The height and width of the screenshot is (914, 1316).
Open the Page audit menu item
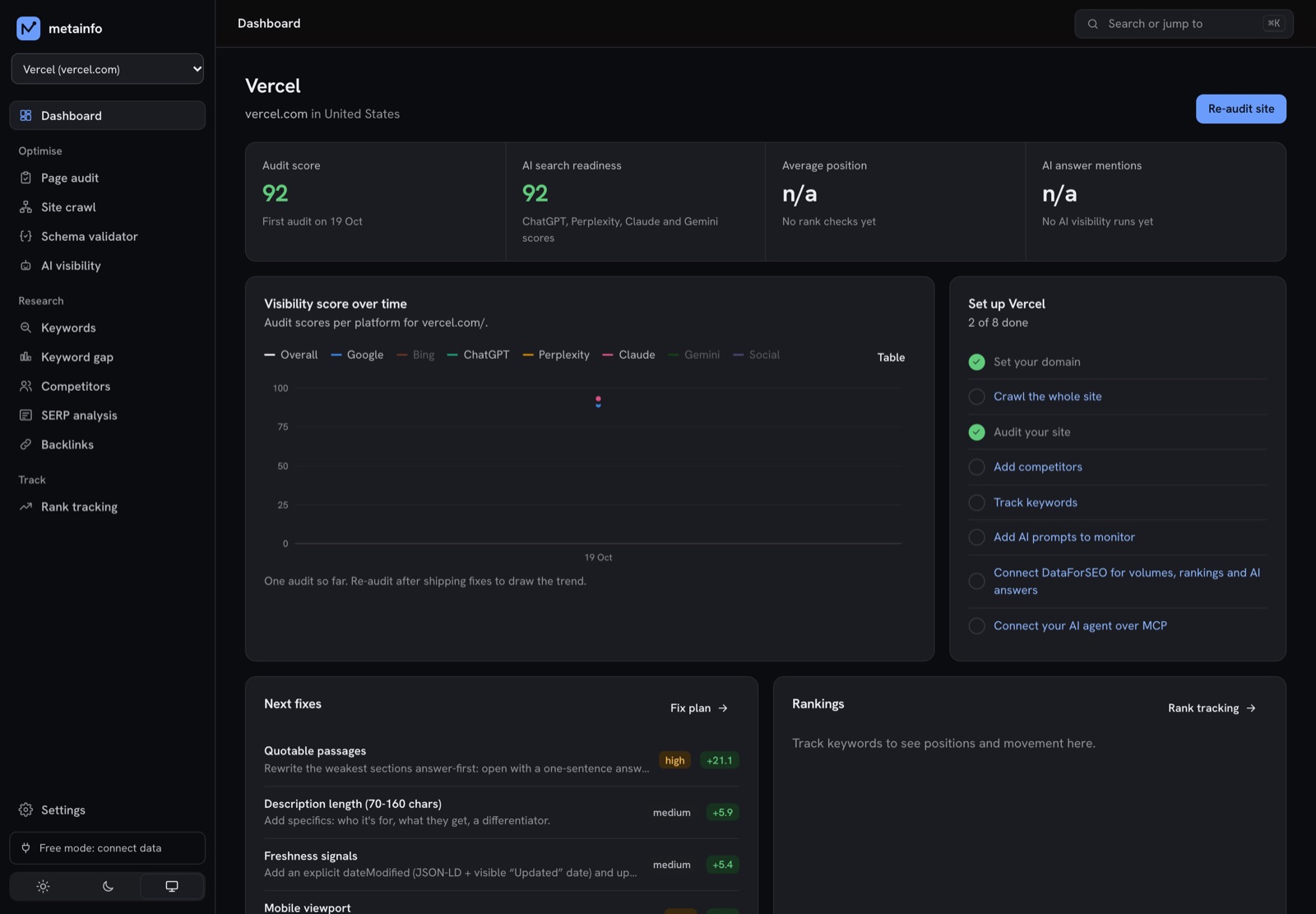click(x=108, y=178)
